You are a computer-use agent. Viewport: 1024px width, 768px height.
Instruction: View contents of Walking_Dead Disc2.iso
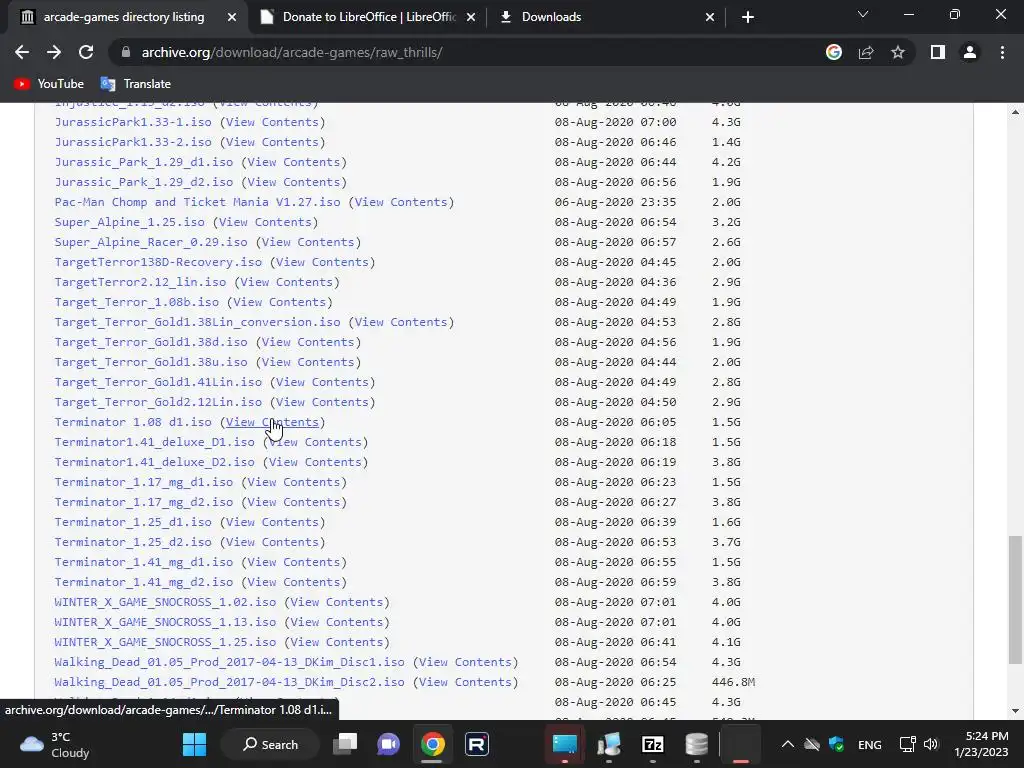click(x=466, y=682)
